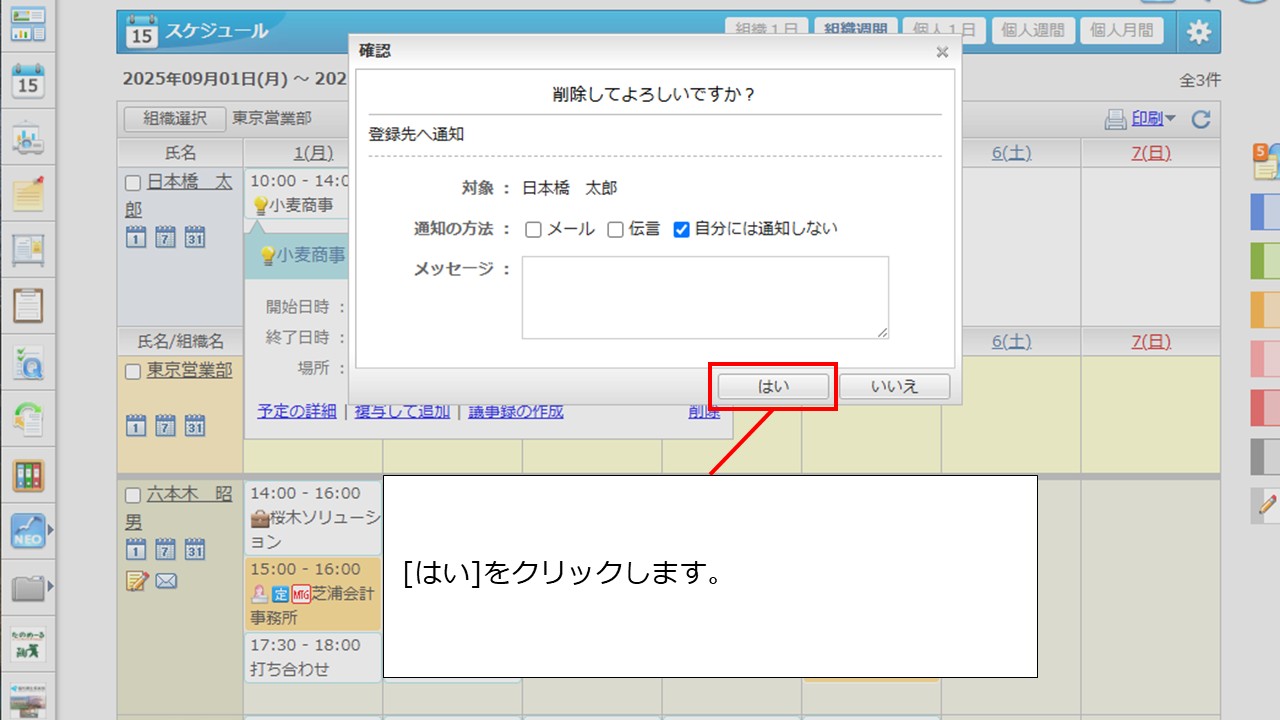1280x720 pixels.
Task: Click the envelope icon under 六本木 昭男
Action: click(x=166, y=581)
